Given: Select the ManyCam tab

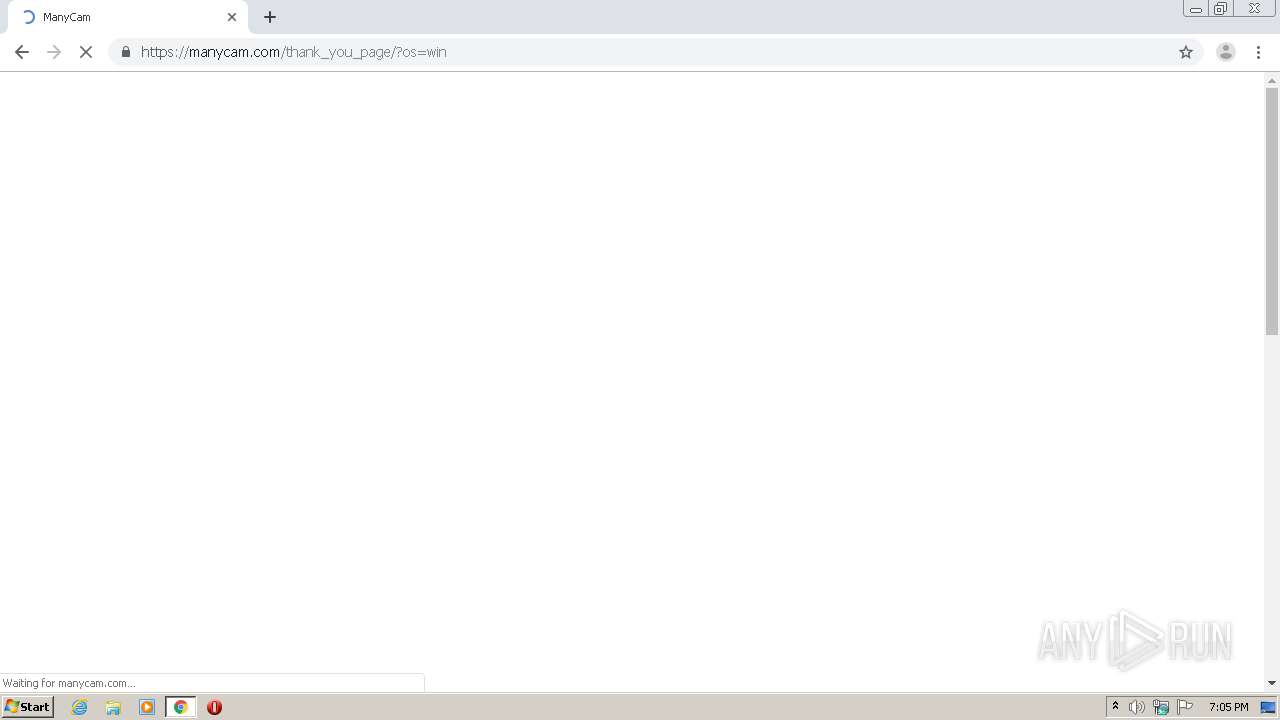Looking at the screenshot, I should pos(128,17).
